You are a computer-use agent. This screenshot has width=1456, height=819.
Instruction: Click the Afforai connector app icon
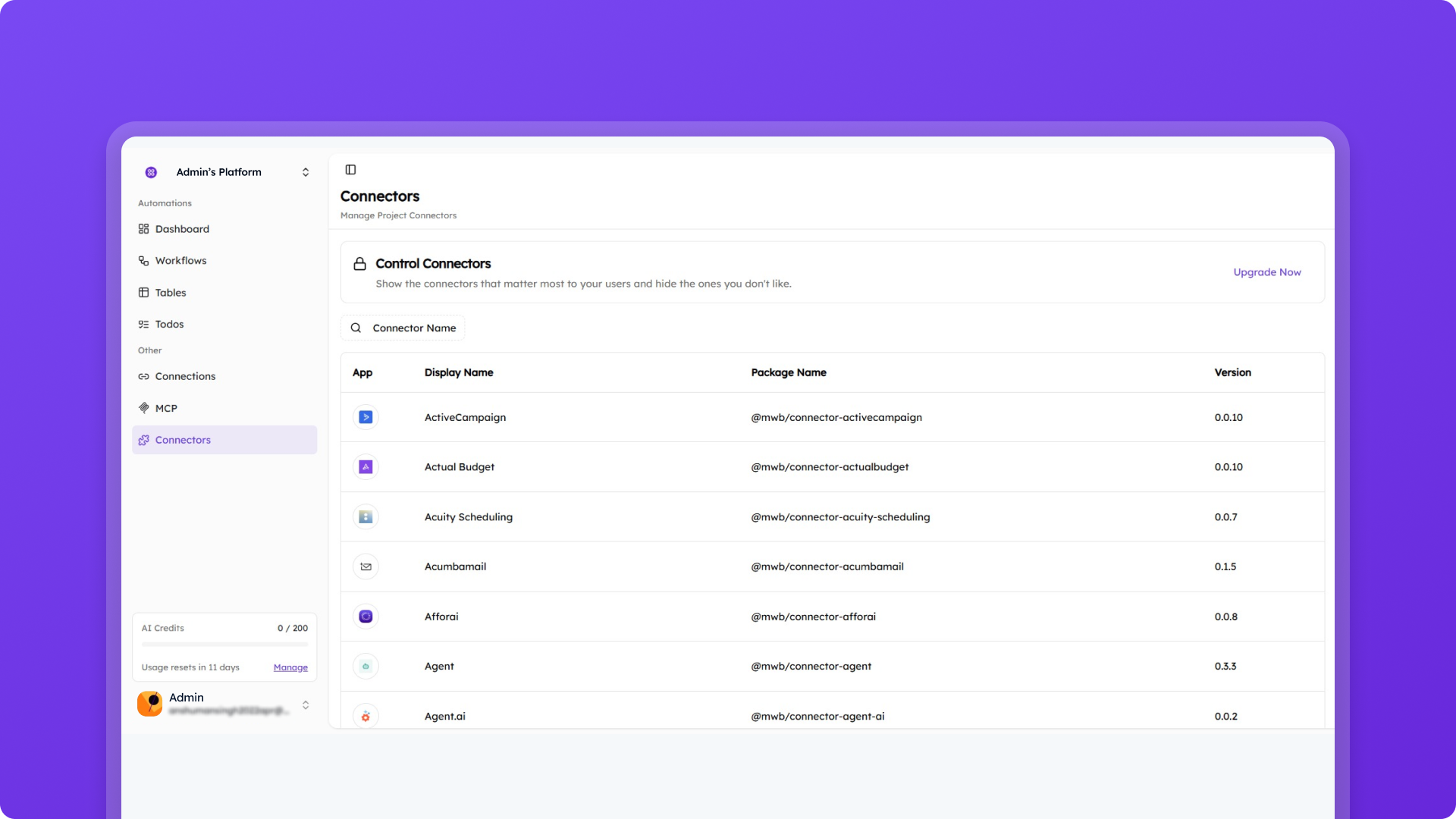pos(366,617)
